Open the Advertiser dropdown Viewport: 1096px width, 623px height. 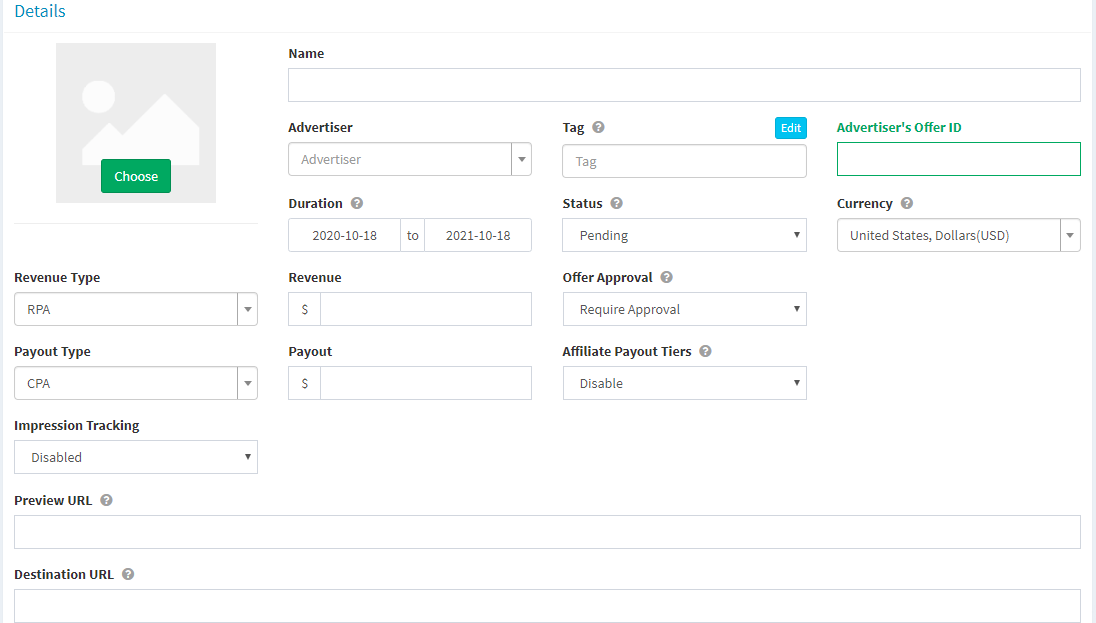[x=409, y=160]
